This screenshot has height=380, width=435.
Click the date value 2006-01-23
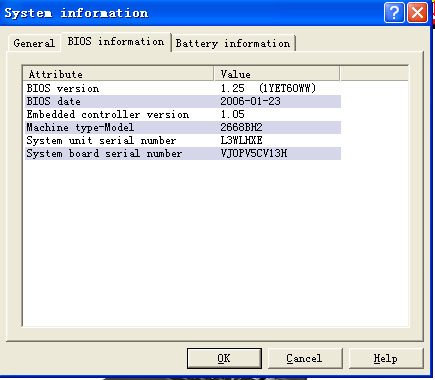tap(250, 101)
